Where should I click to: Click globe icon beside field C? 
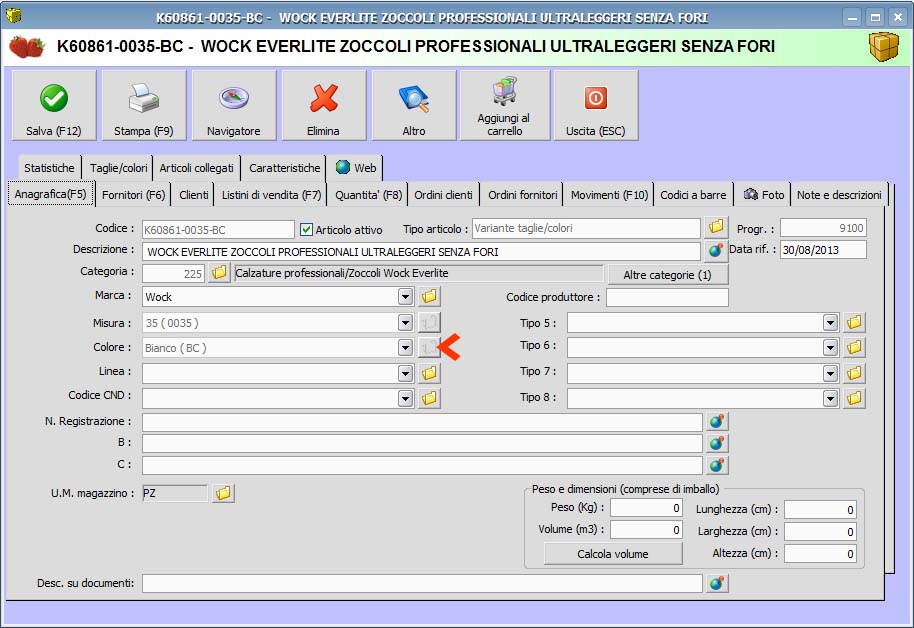pyautogui.click(x=717, y=465)
